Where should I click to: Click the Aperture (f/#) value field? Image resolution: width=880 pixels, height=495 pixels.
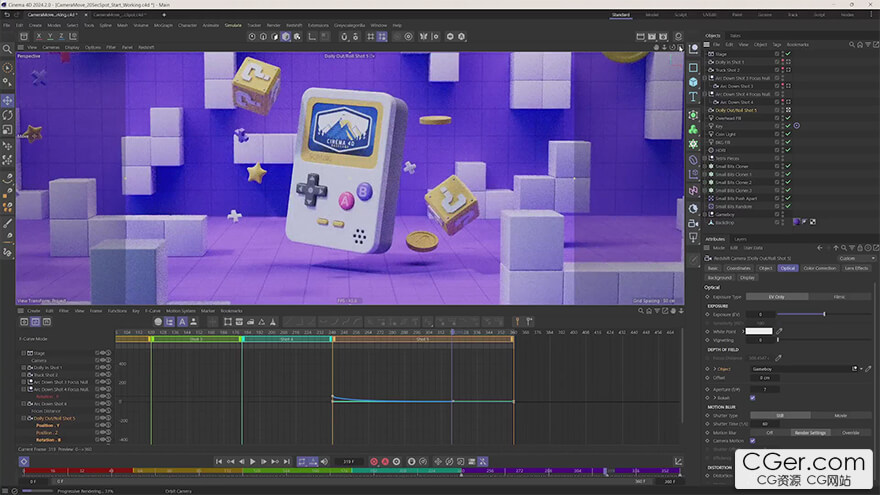pyautogui.click(x=764, y=389)
